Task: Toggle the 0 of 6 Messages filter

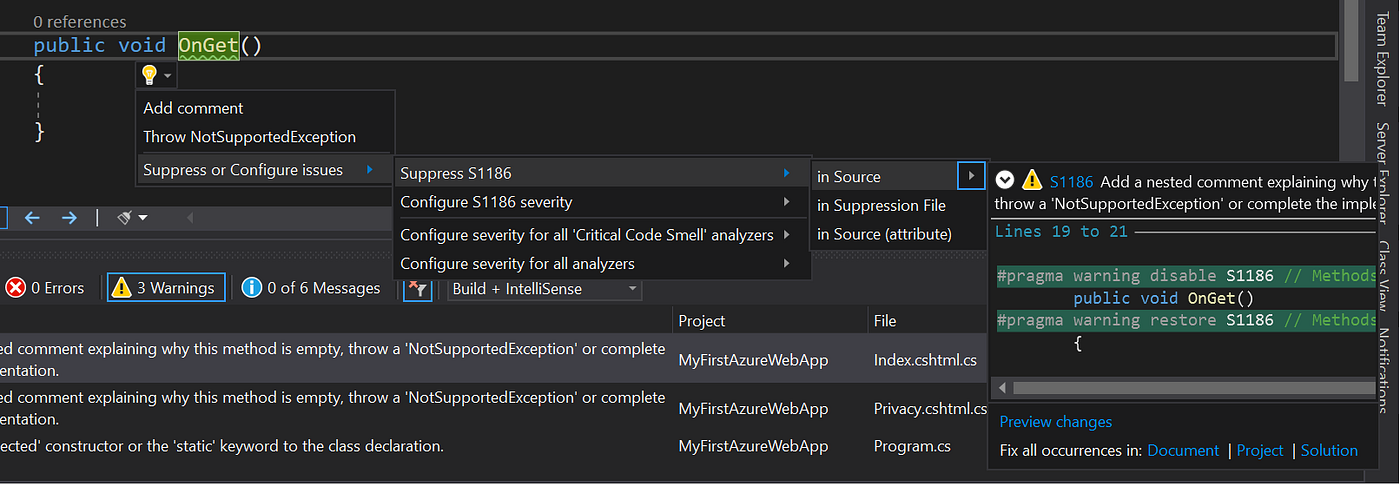Action: (311, 288)
